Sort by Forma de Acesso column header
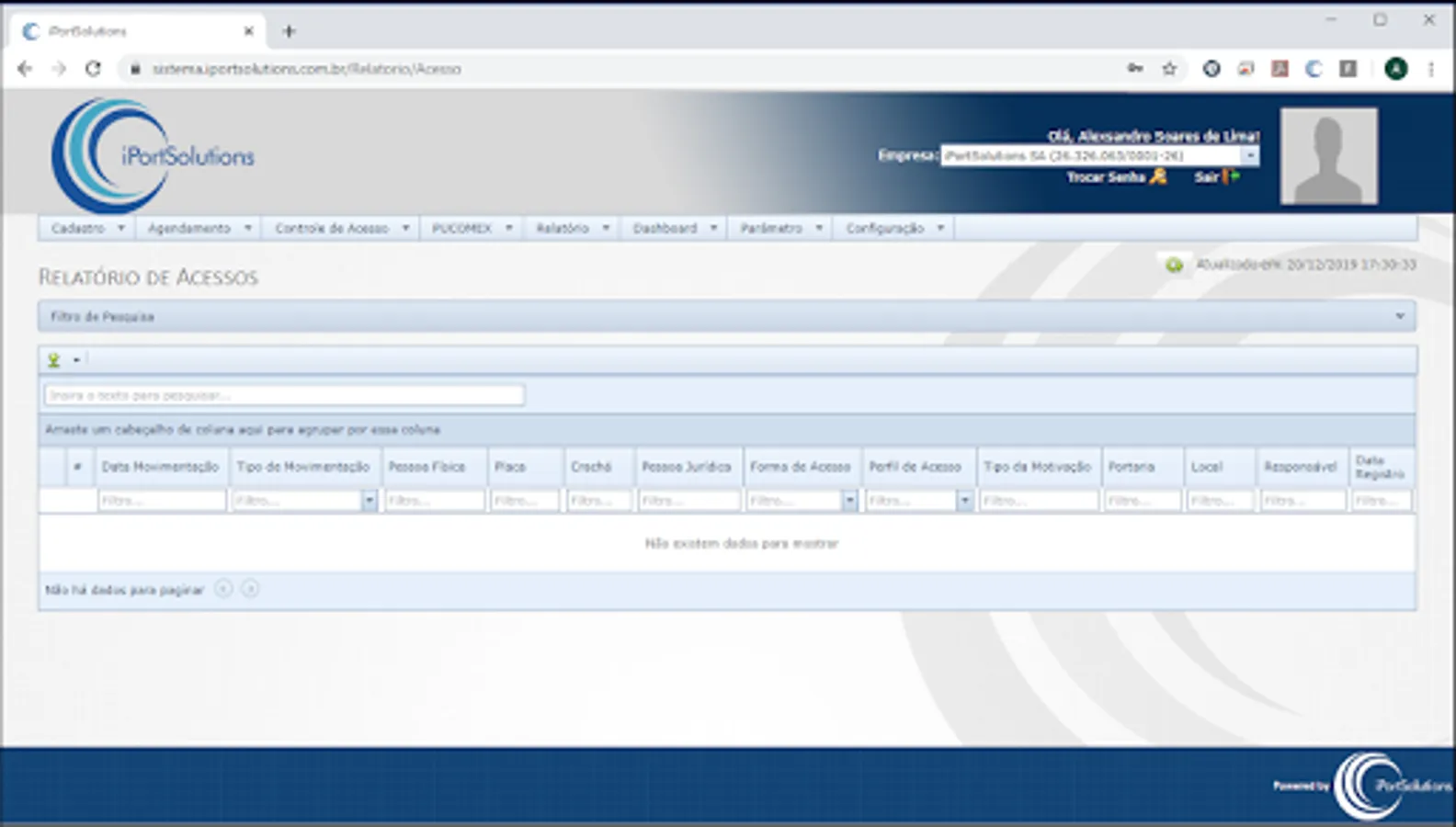The image size is (1456, 827). pos(801,467)
